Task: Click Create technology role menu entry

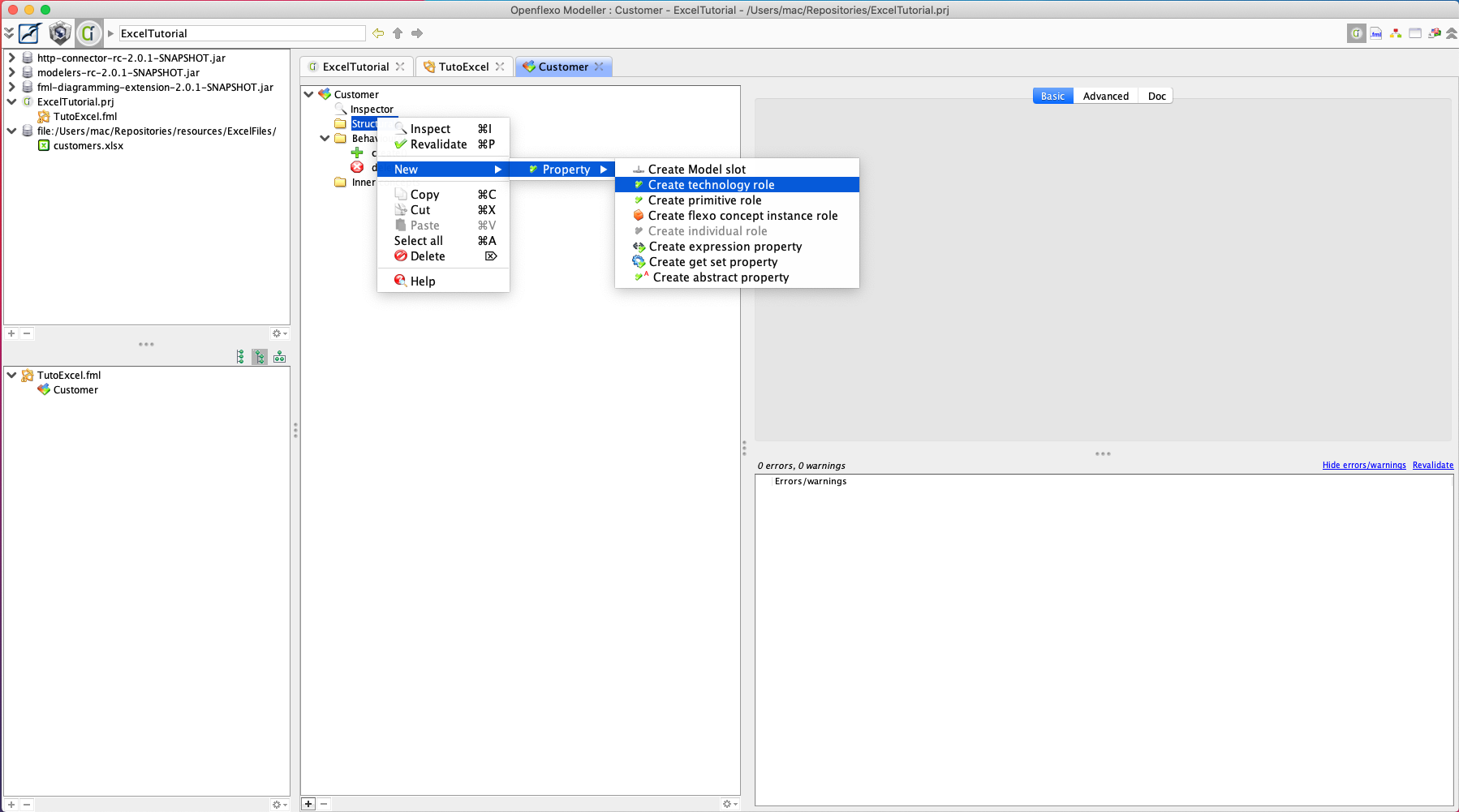Action: pos(737,184)
